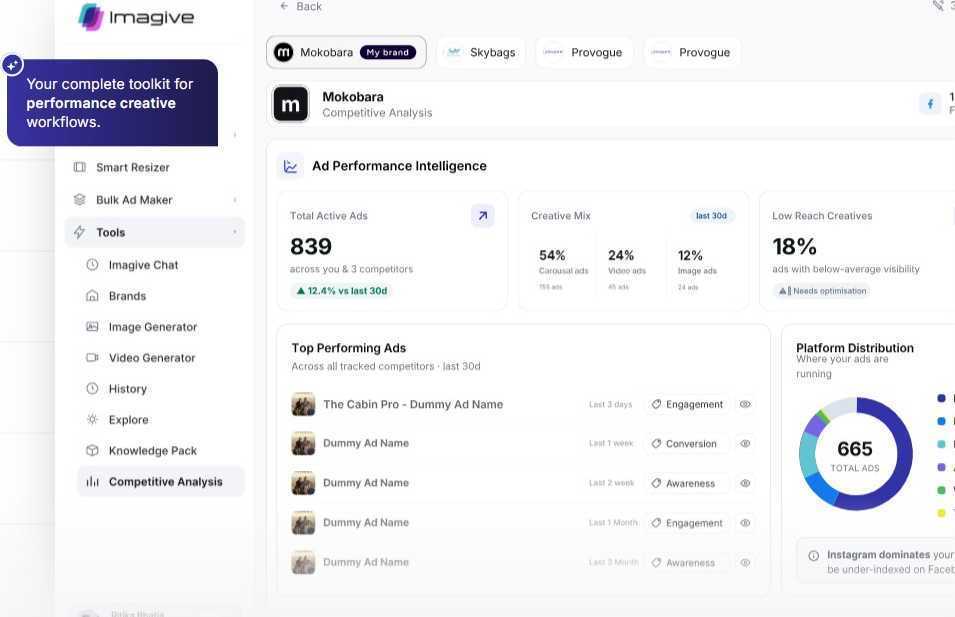Toggle eye icon for the Conversion ad row
The width and height of the screenshot is (955, 617).
point(745,443)
